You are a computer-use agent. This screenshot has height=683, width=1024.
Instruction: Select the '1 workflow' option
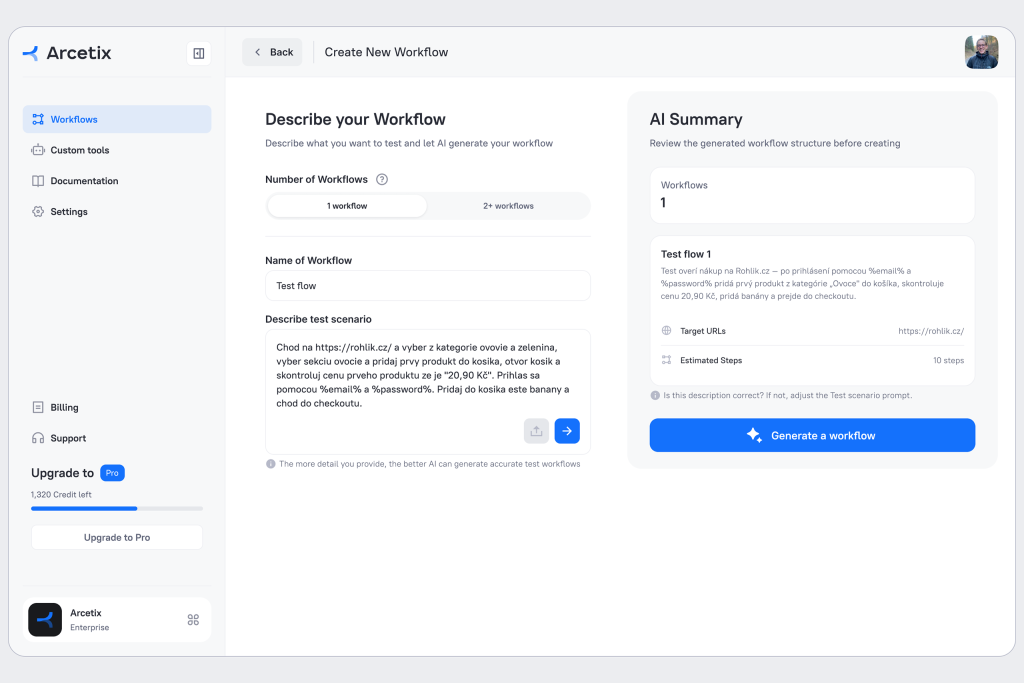pyautogui.click(x=347, y=206)
